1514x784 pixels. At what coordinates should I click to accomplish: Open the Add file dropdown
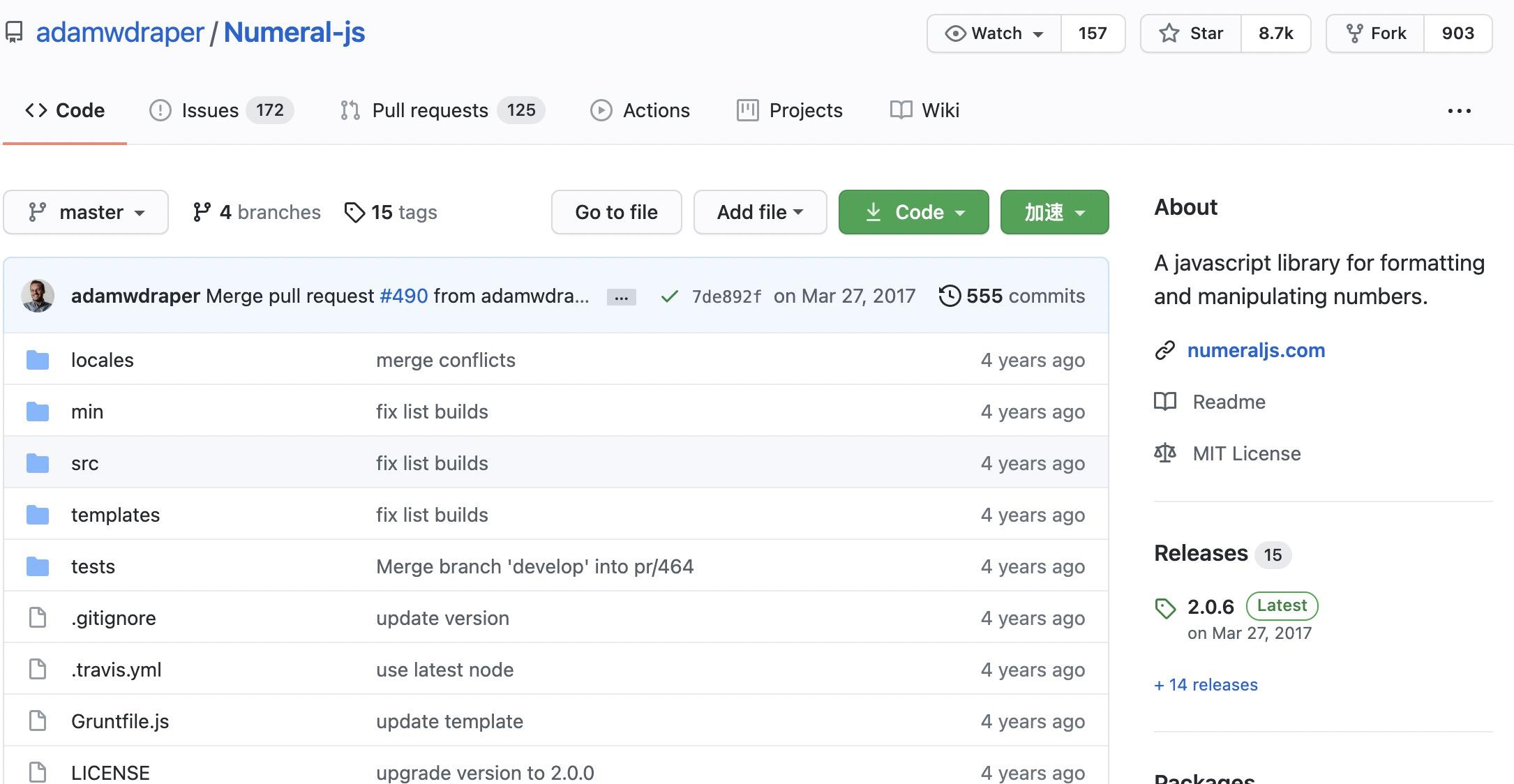pos(760,212)
